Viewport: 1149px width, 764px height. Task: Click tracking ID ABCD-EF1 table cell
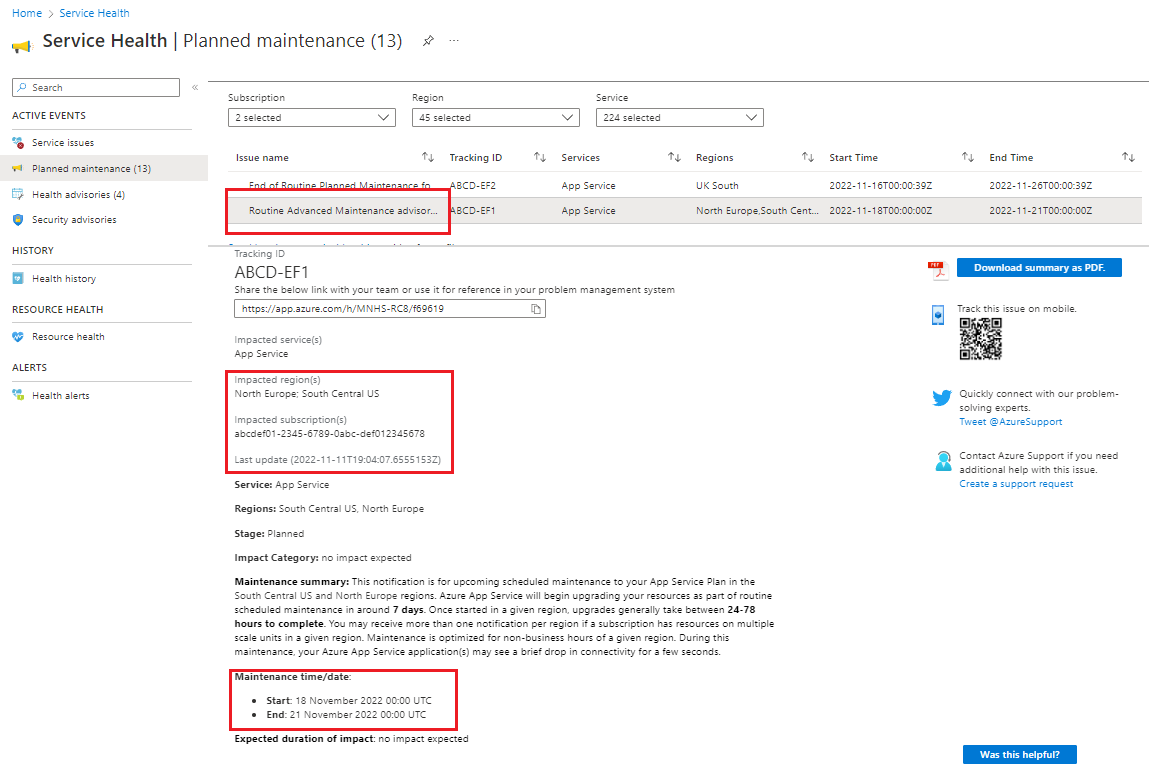[x=473, y=211]
